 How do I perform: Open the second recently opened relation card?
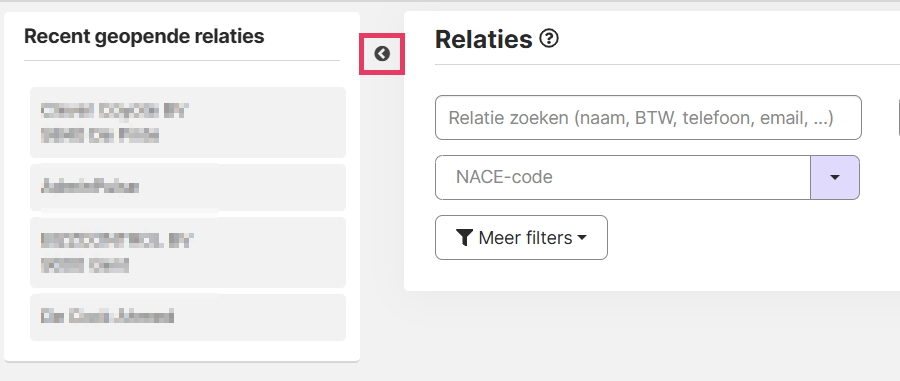[x=188, y=188]
